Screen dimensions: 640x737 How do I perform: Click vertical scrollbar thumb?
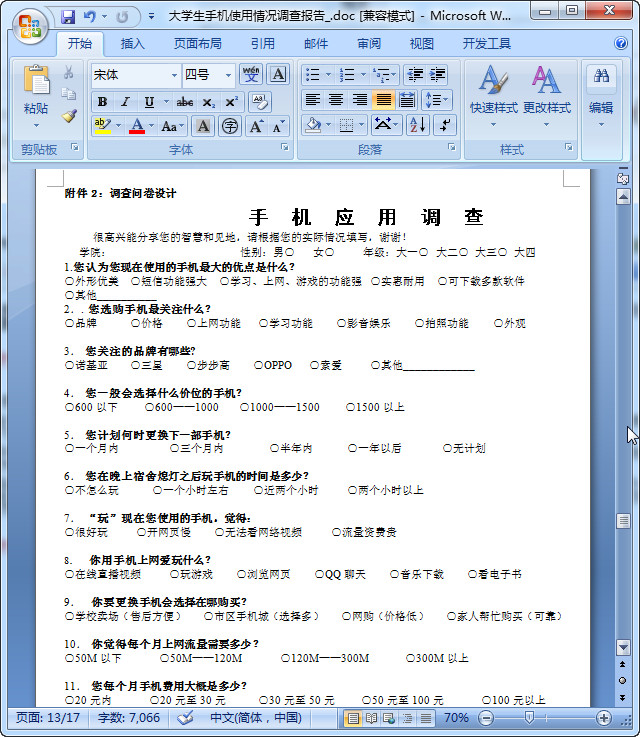coord(623,521)
